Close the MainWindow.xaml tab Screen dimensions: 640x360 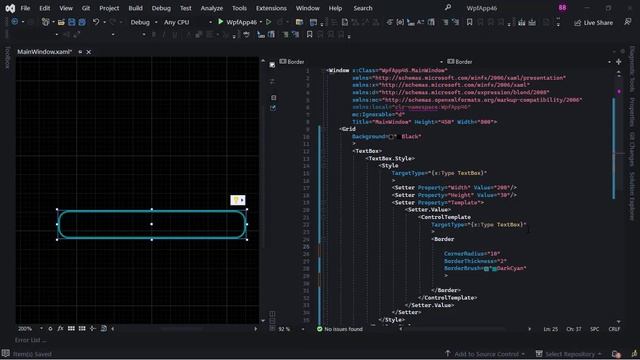[x=89, y=52]
